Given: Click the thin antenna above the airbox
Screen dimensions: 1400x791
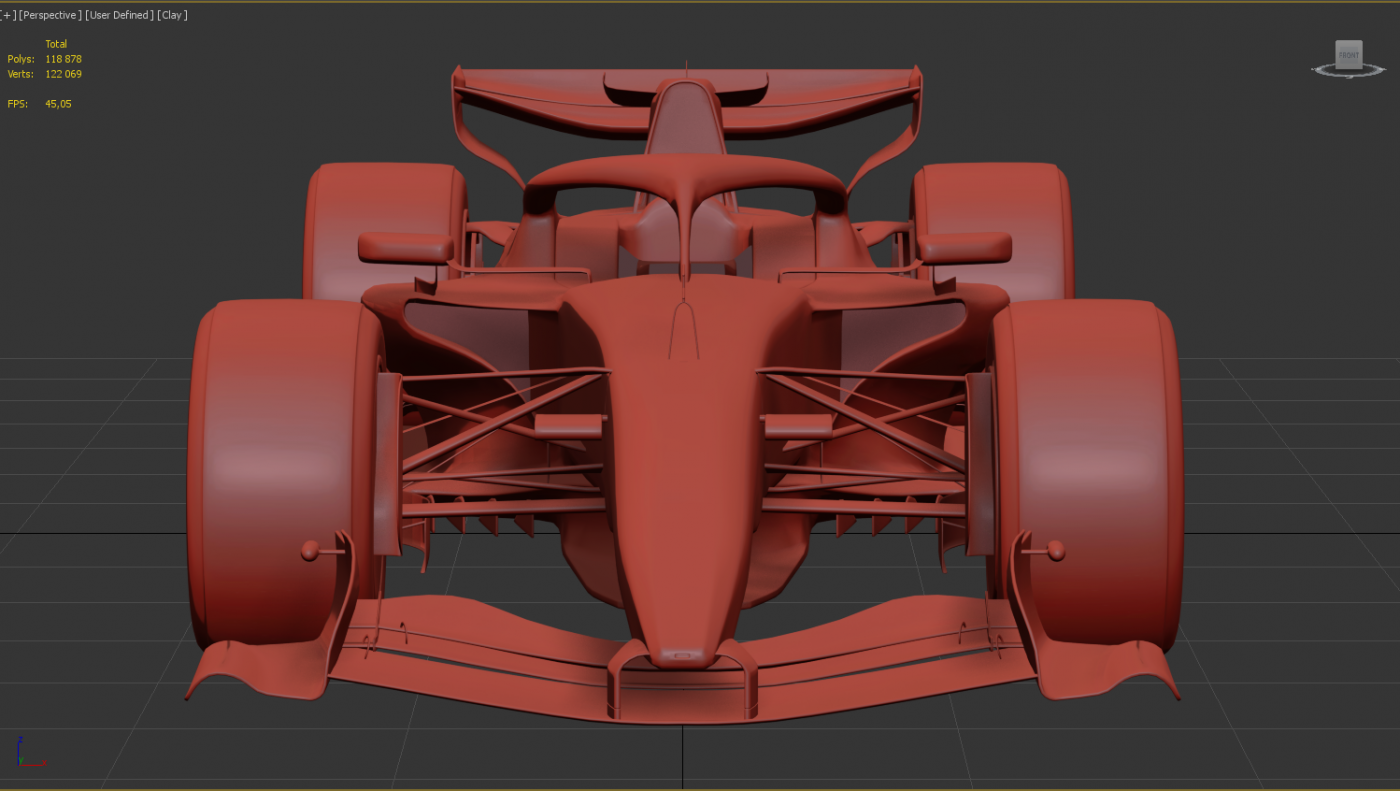Looking at the screenshot, I should click(x=686, y=70).
